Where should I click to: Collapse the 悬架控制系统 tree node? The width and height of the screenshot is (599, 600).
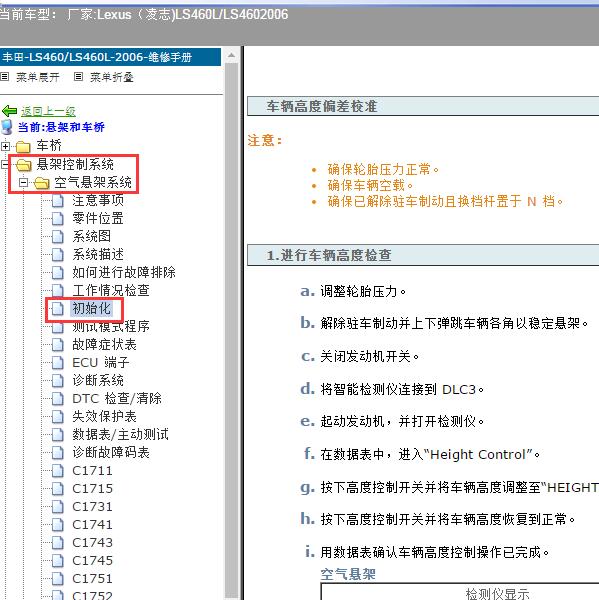pyautogui.click(x=4, y=165)
